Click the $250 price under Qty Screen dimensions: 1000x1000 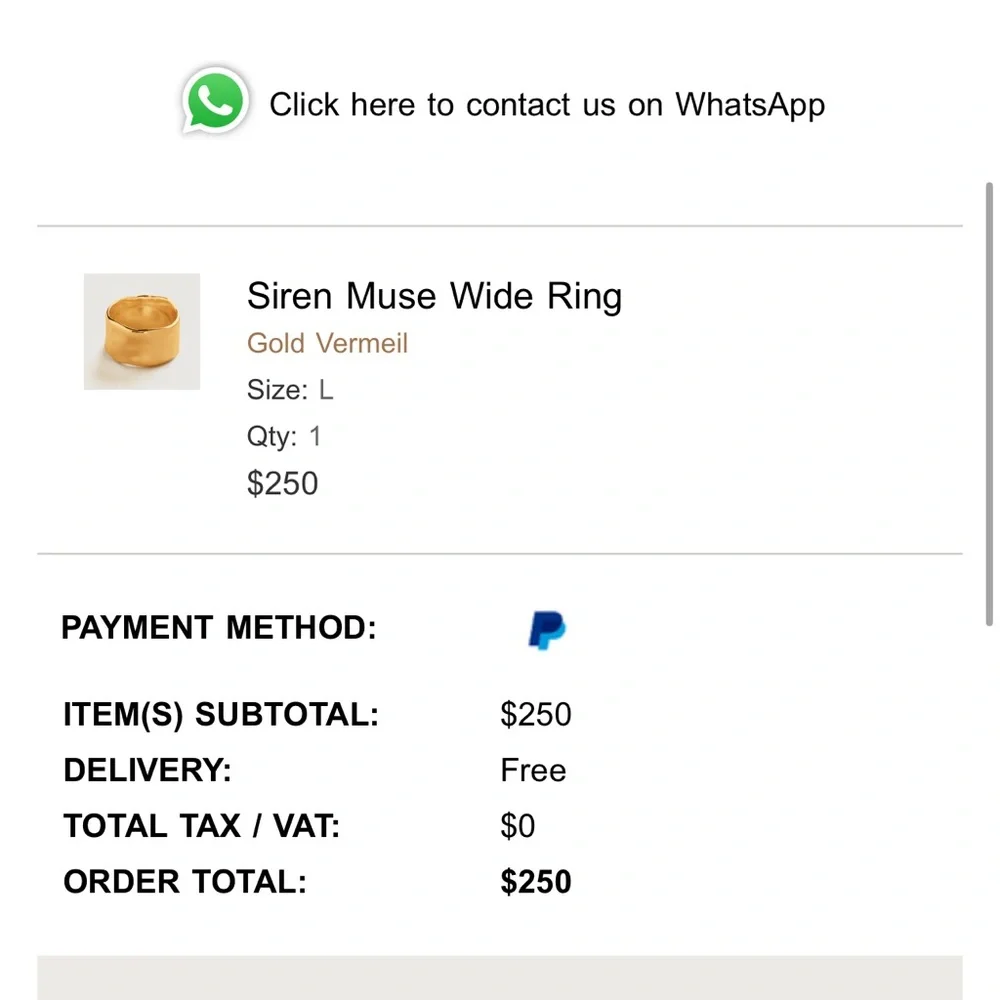(x=282, y=483)
